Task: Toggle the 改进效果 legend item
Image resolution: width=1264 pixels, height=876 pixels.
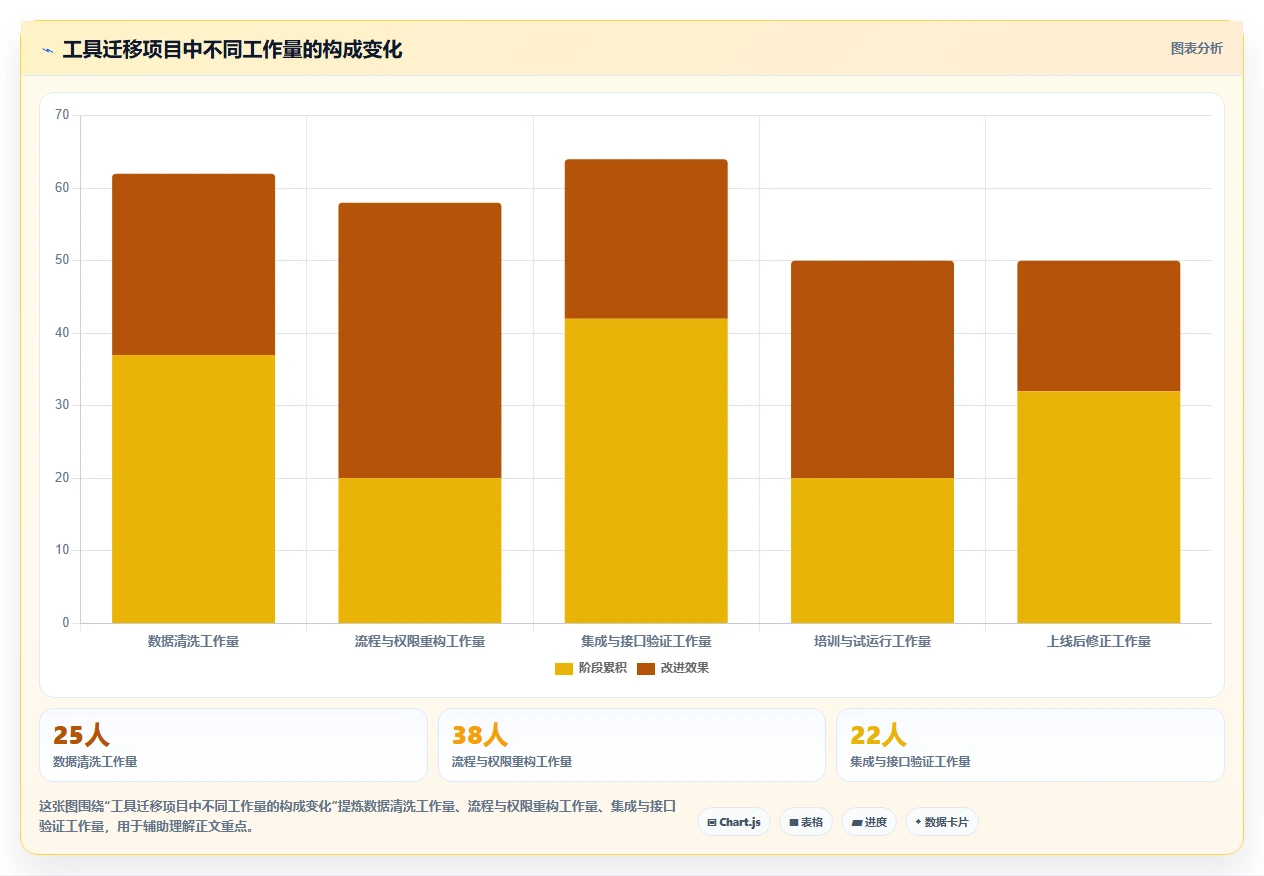Action: point(673,668)
